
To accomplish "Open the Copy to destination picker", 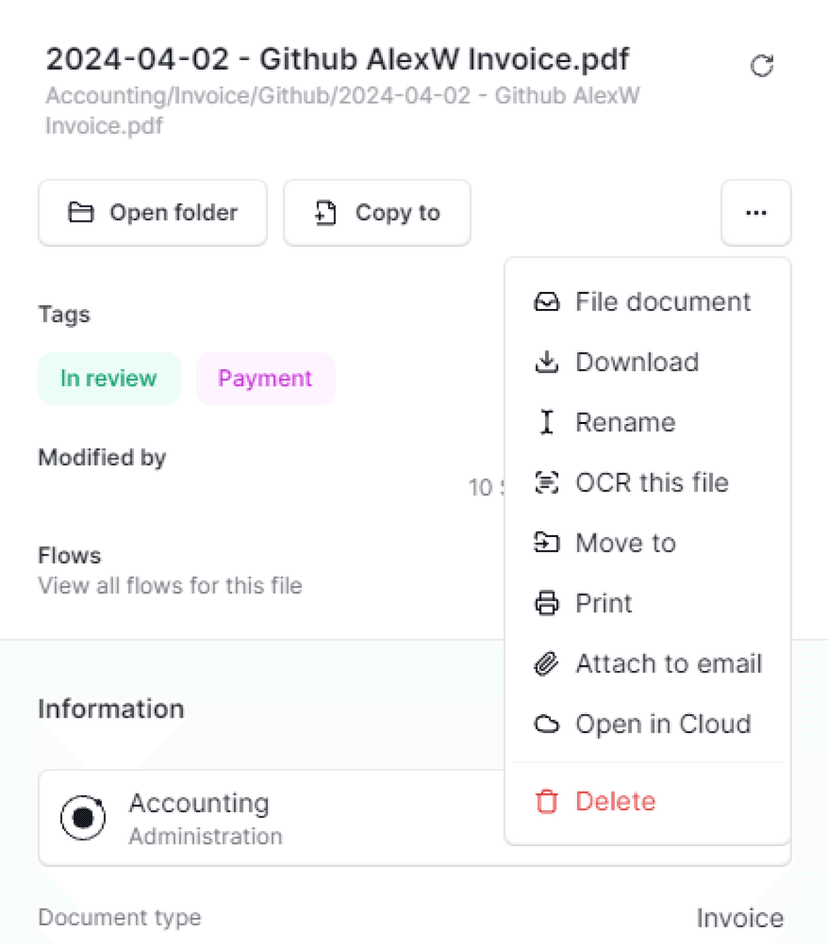I will pyautogui.click(x=377, y=213).
